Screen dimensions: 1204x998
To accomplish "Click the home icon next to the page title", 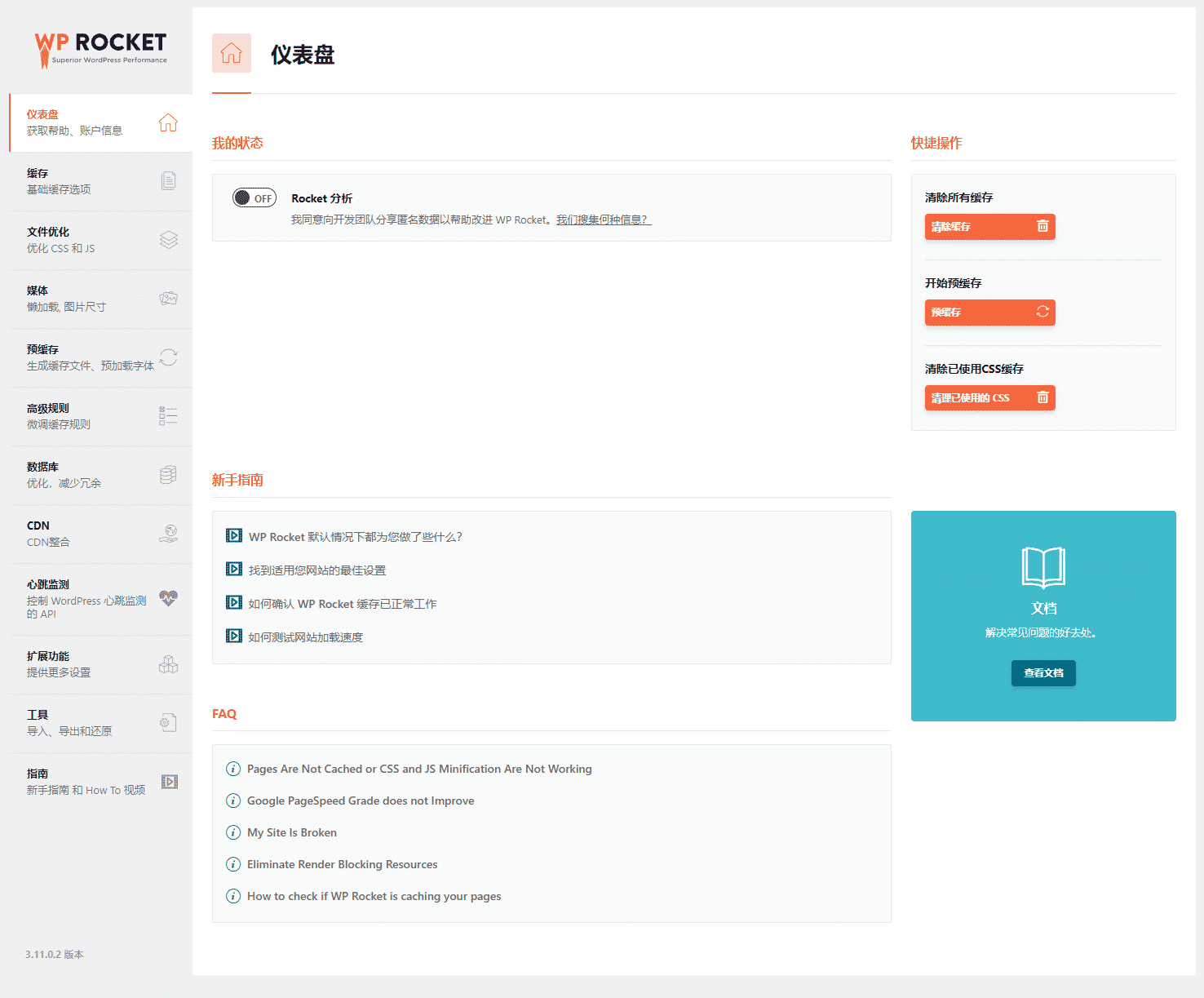I will tap(232, 53).
